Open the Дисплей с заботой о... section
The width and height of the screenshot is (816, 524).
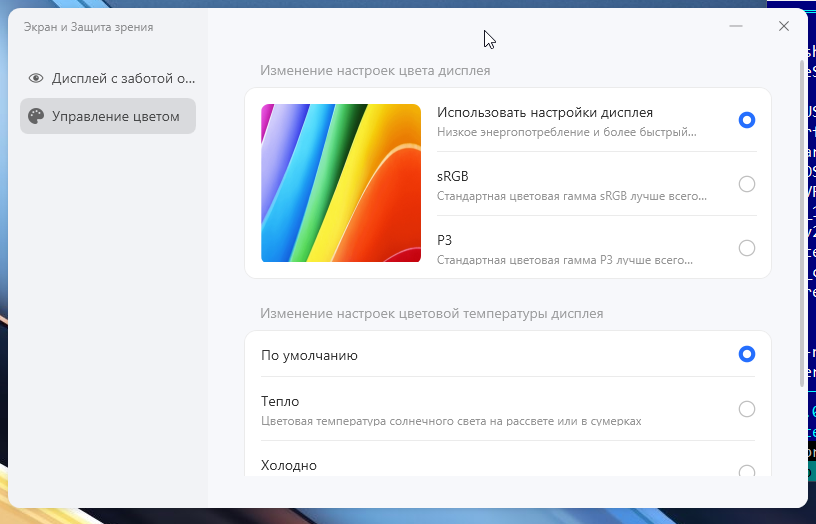(x=108, y=79)
